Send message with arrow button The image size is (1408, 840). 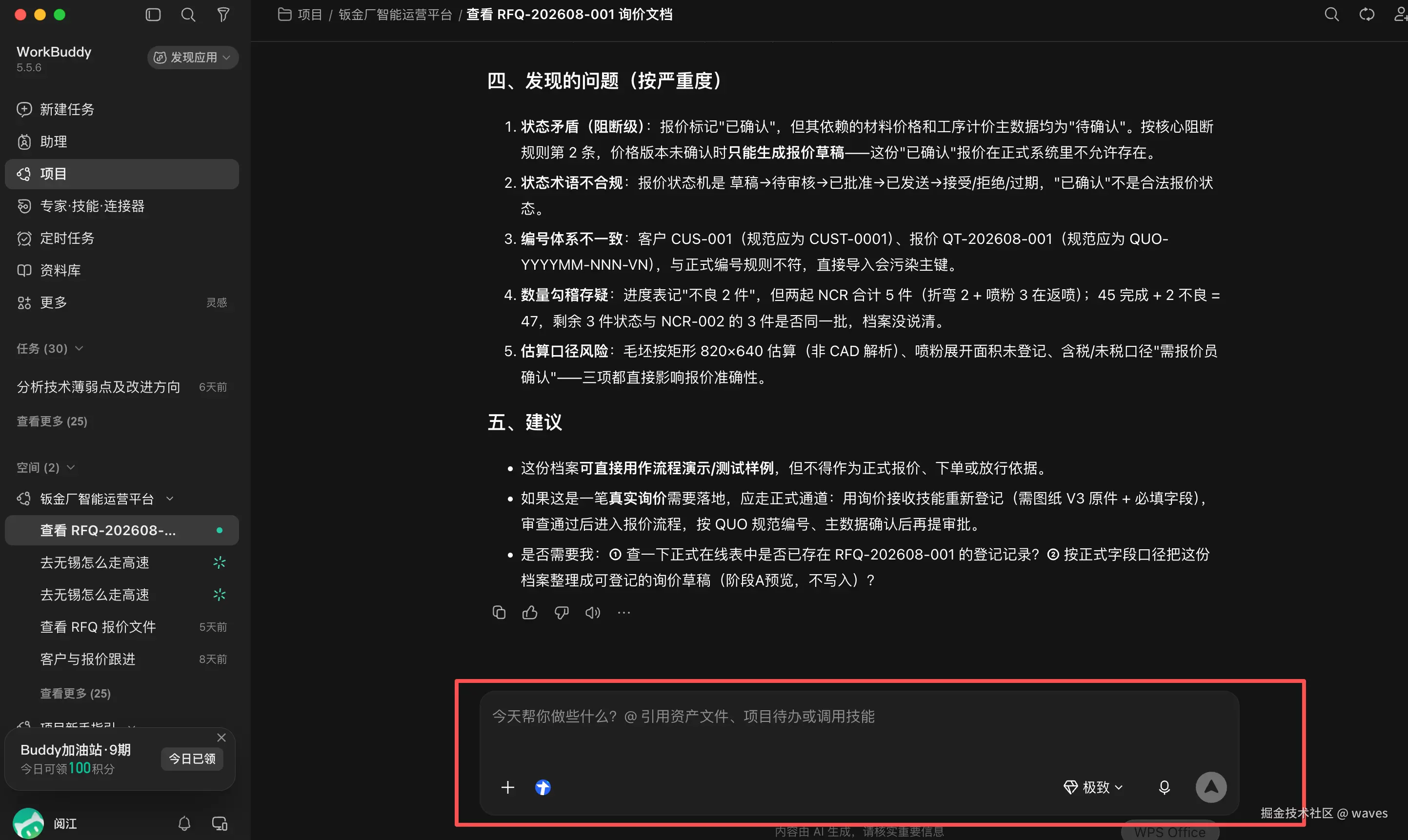coord(1211,787)
